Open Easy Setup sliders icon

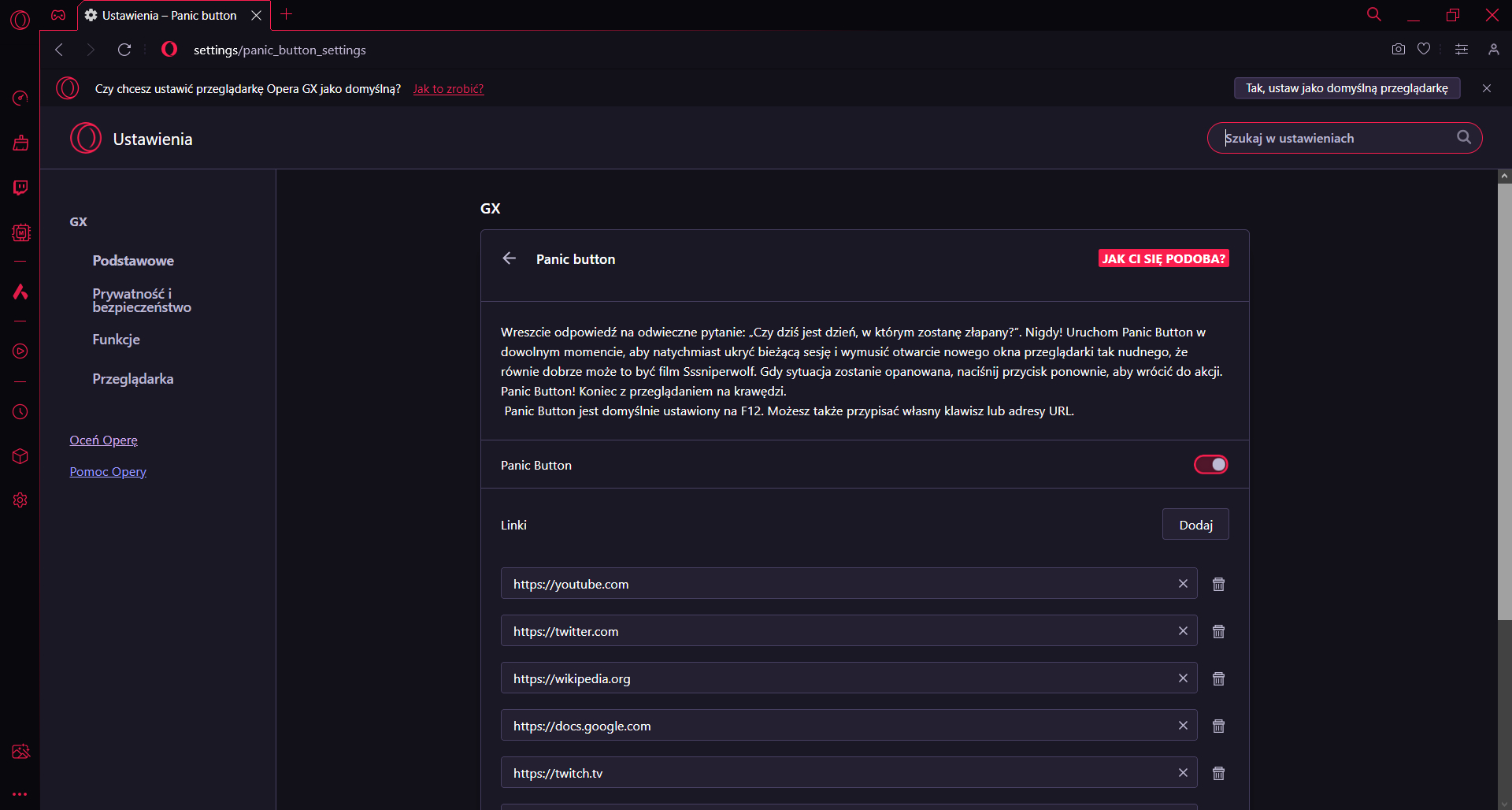1462,50
